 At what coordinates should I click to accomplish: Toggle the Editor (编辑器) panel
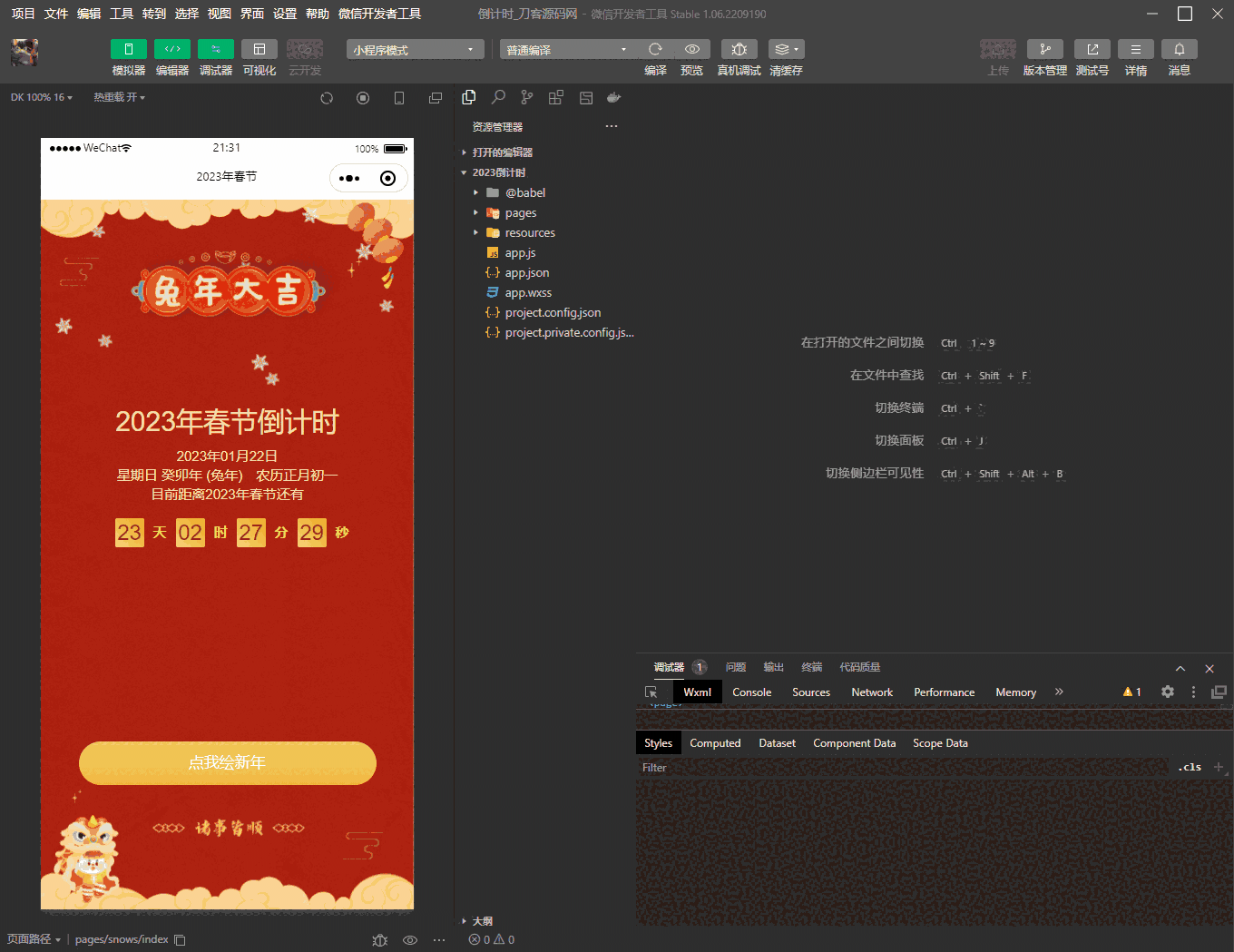pos(171,49)
